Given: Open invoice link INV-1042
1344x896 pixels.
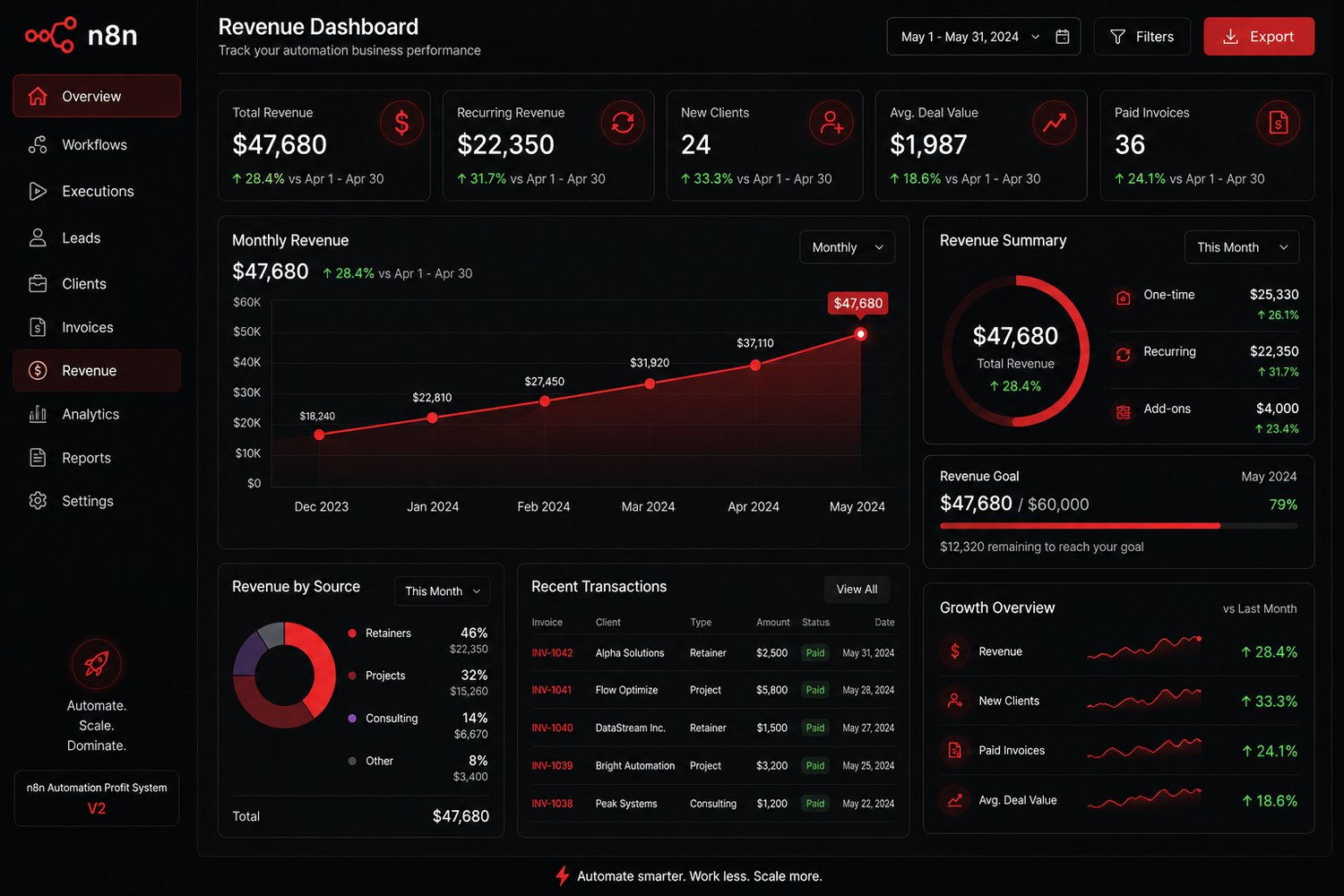Looking at the screenshot, I should [552, 653].
